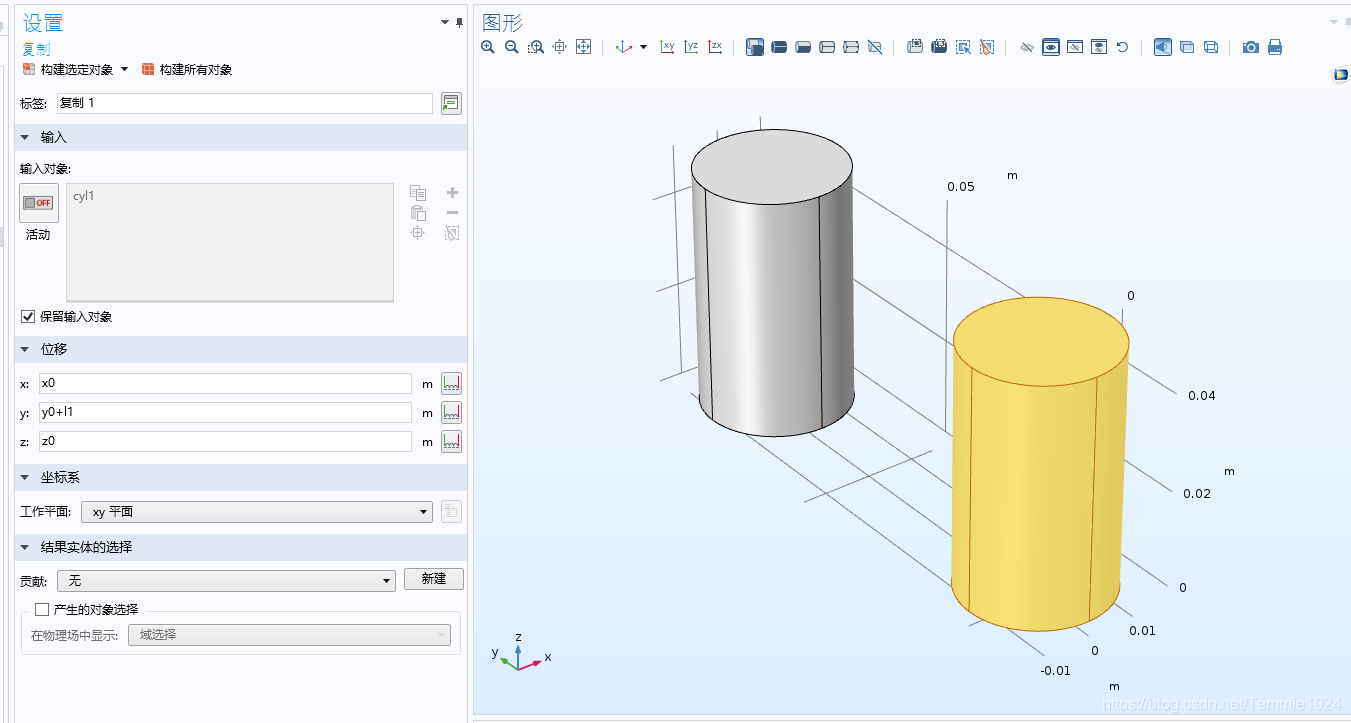This screenshot has width=1351, height=723.
Task: Toggle the 活动 OFF selection switch
Action: pos(38,203)
